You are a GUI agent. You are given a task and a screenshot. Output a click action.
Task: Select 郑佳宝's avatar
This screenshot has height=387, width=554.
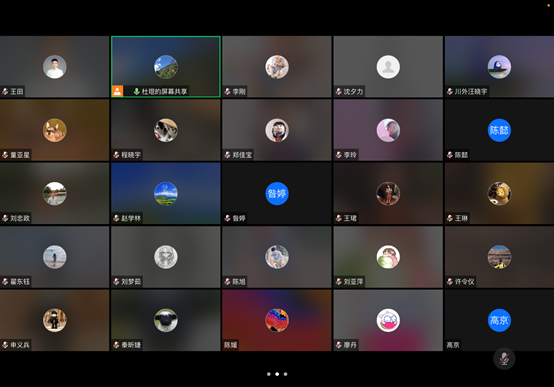(277, 130)
